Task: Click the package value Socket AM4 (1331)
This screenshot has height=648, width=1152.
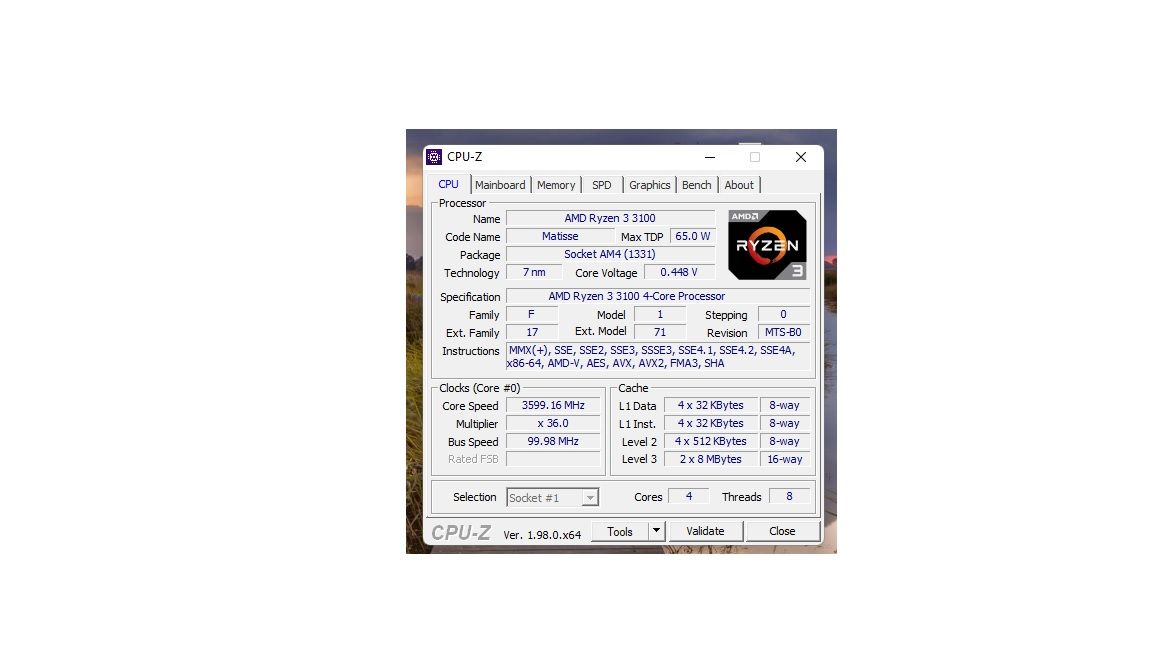Action: [610, 254]
